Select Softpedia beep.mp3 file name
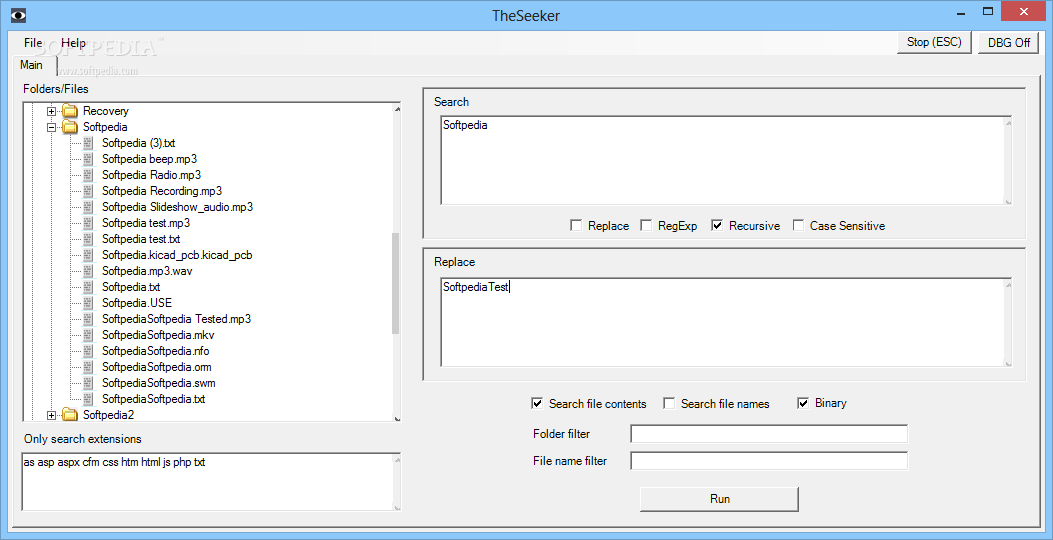This screenshot has height=540, width=1053. (149, 159)
